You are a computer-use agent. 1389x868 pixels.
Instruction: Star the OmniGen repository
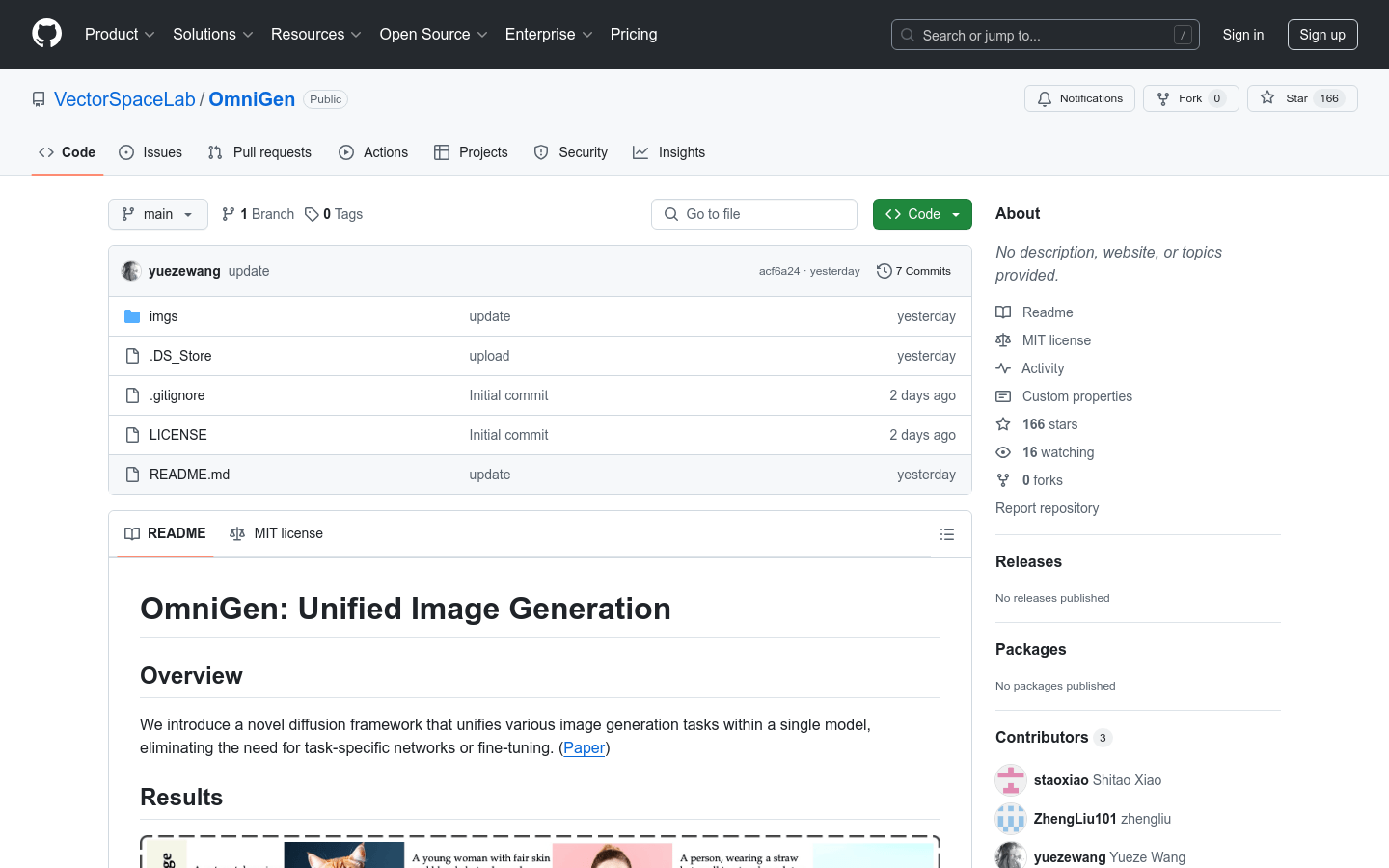pos(1302,98)
